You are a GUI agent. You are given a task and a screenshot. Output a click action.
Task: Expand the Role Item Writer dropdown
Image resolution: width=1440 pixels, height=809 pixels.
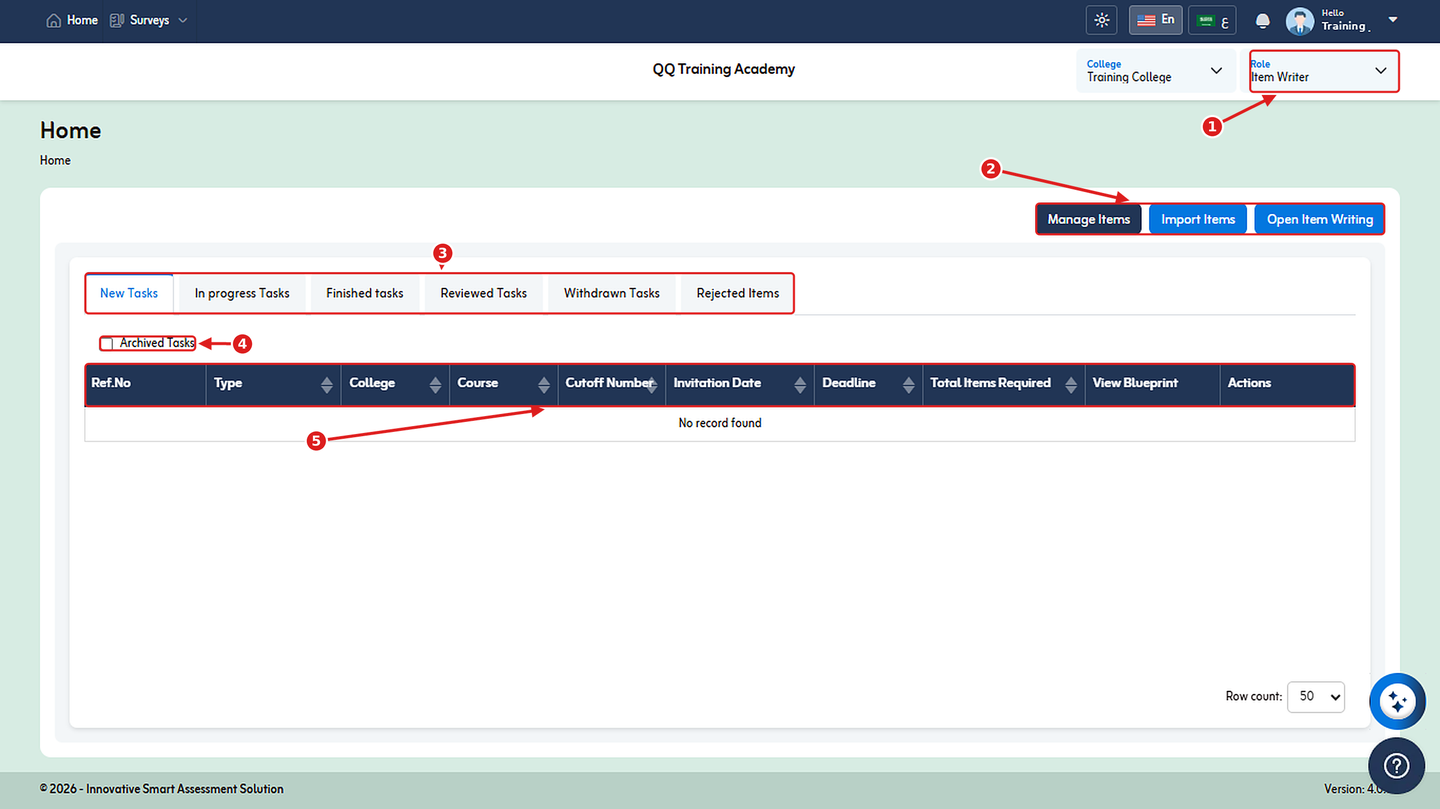(1324, 71)
